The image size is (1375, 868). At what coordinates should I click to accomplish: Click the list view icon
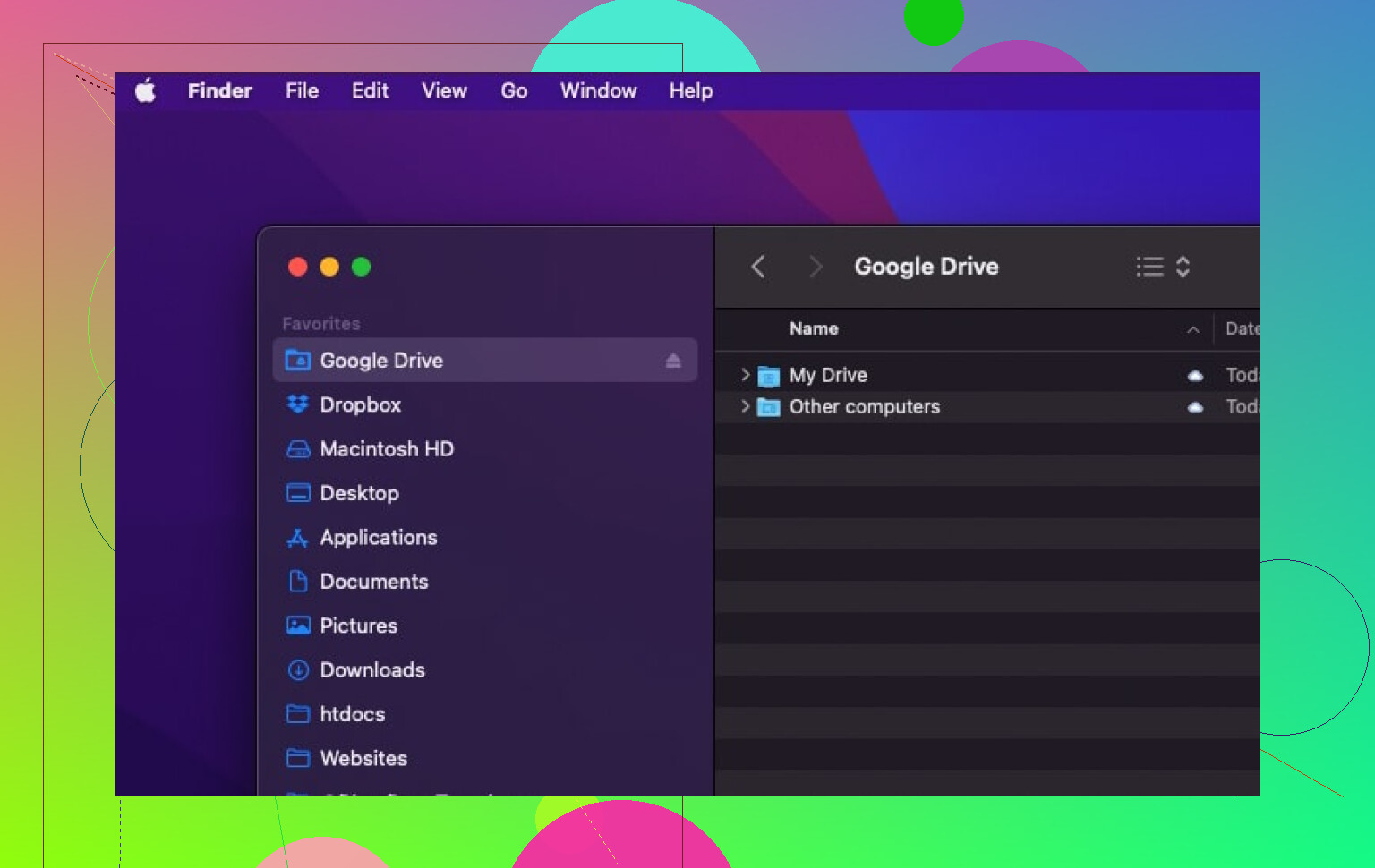pyautogui.click(x=1150, y=267)
